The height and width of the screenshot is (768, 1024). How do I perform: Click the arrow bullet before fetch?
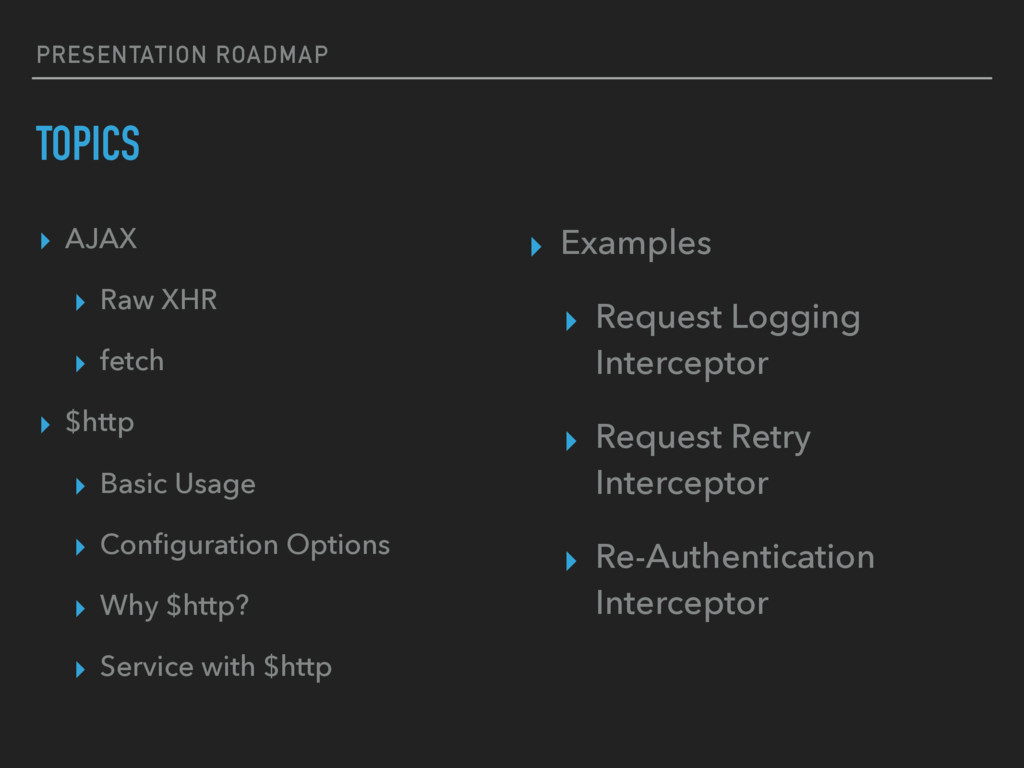pyautogui.click(x=80, y=364)
